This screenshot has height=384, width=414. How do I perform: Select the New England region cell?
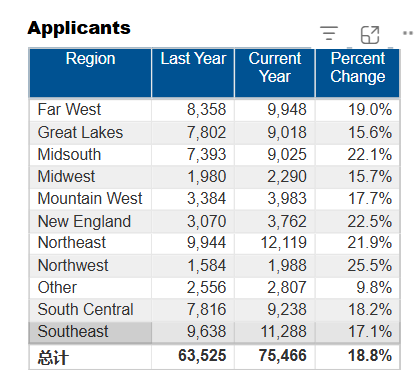(x=90, y=221)
